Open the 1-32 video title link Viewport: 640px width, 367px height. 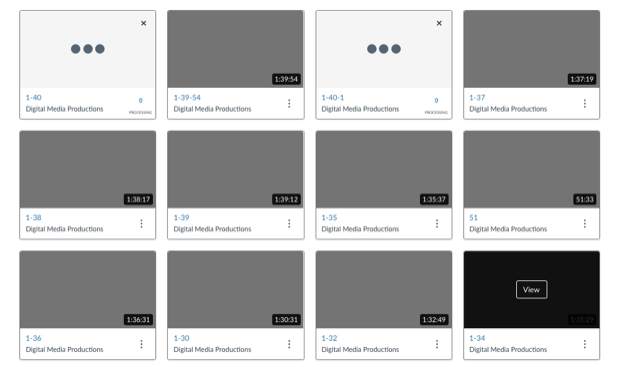tap(329, 338)
